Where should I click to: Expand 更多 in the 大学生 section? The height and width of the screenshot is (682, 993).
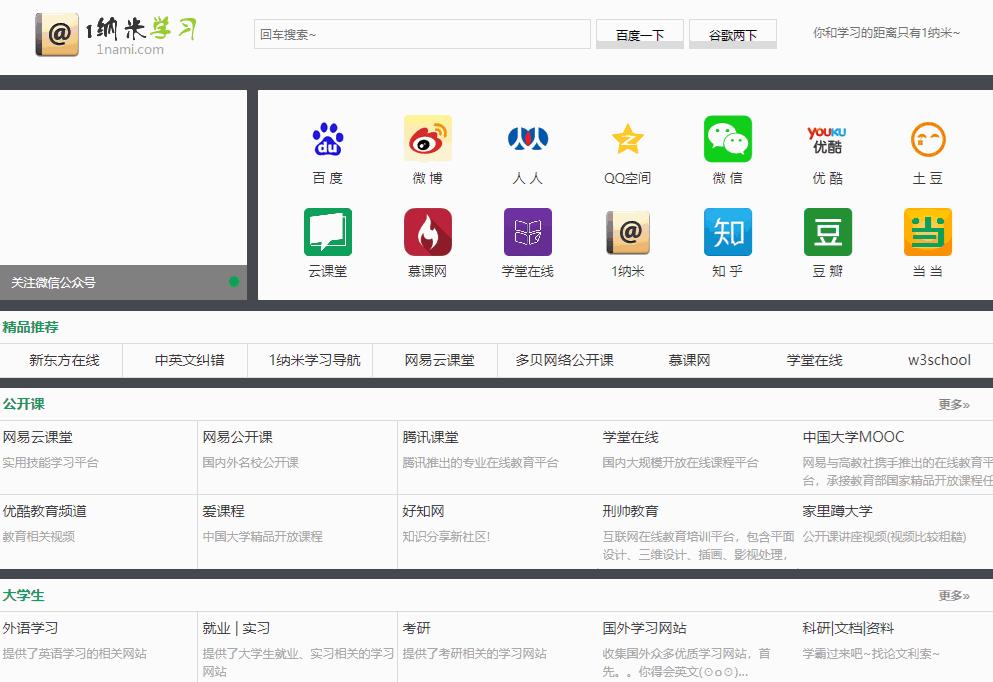(951, 595)
